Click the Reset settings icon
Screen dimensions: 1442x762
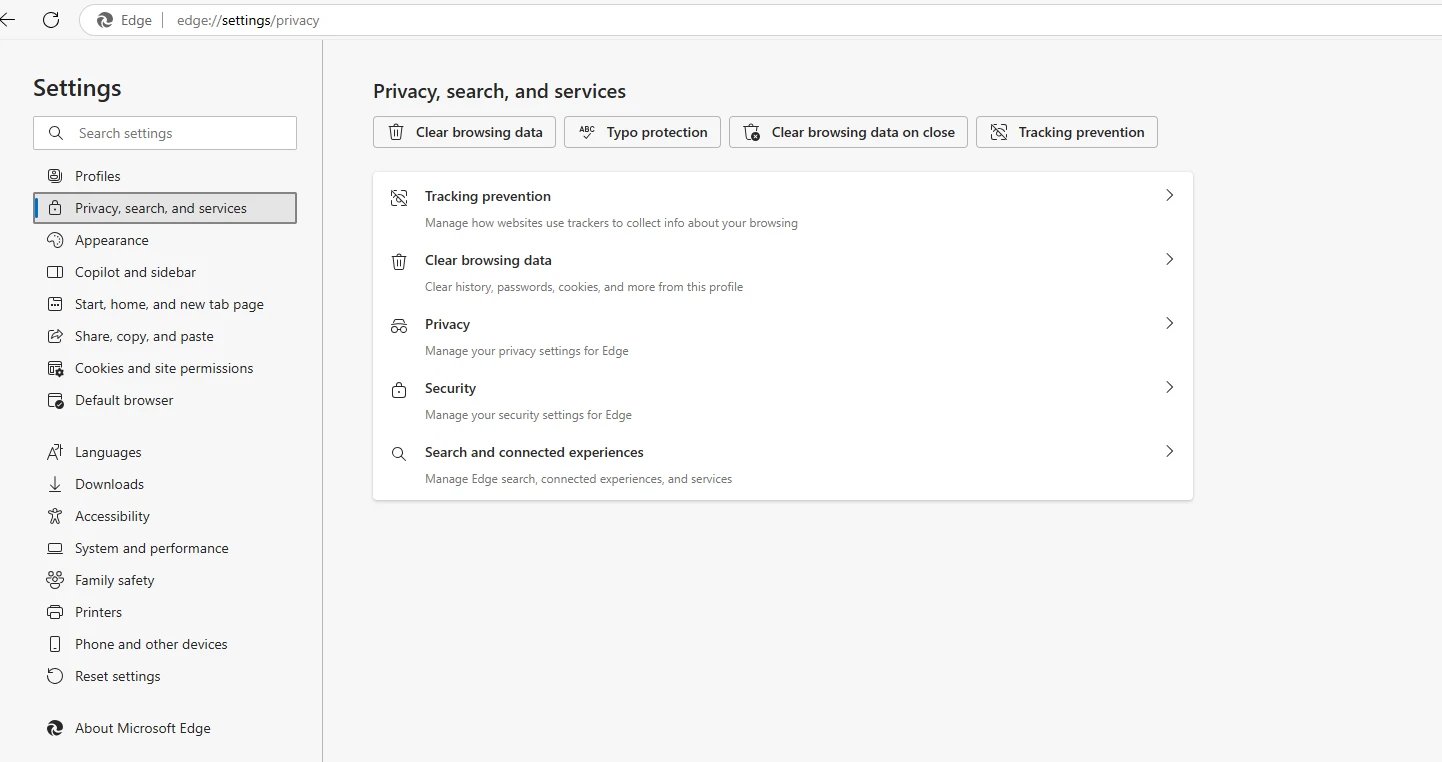pyautogui.click(x=55, y=676)
